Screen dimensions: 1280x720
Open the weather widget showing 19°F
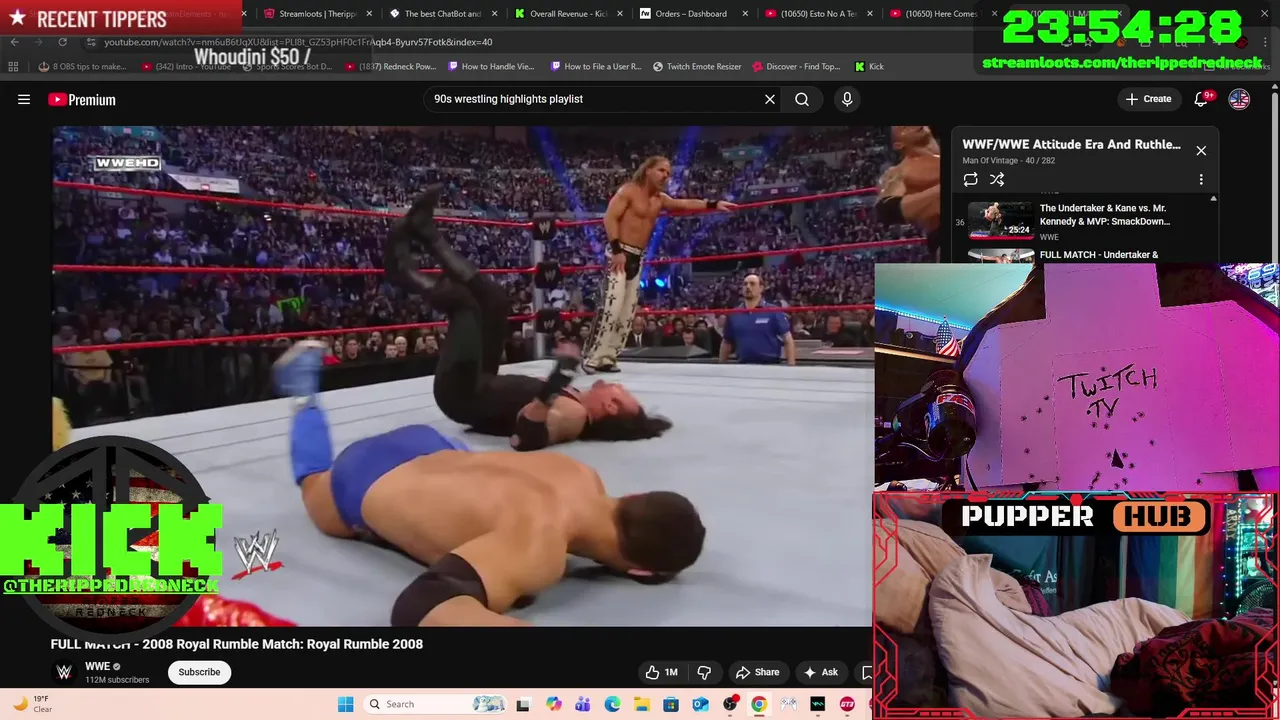[x=32, y=704]
